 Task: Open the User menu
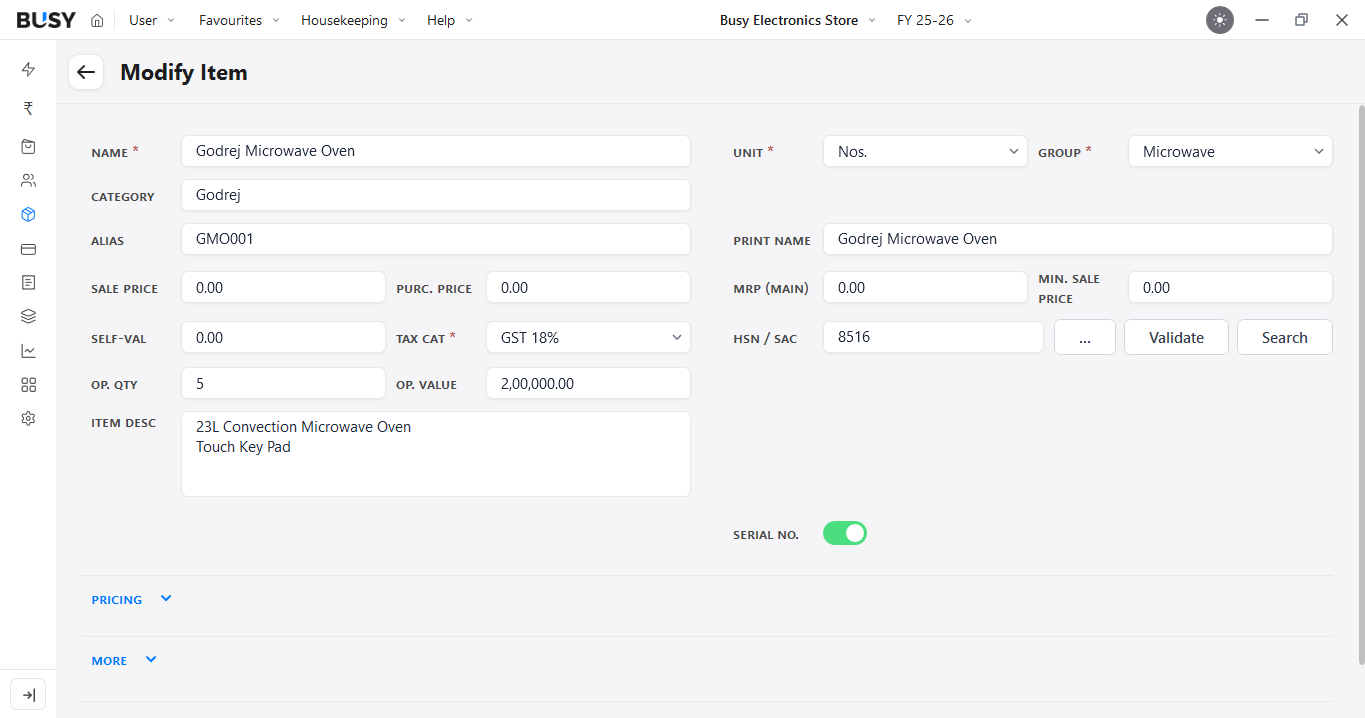pyautogui.click(x=152, y=20)
